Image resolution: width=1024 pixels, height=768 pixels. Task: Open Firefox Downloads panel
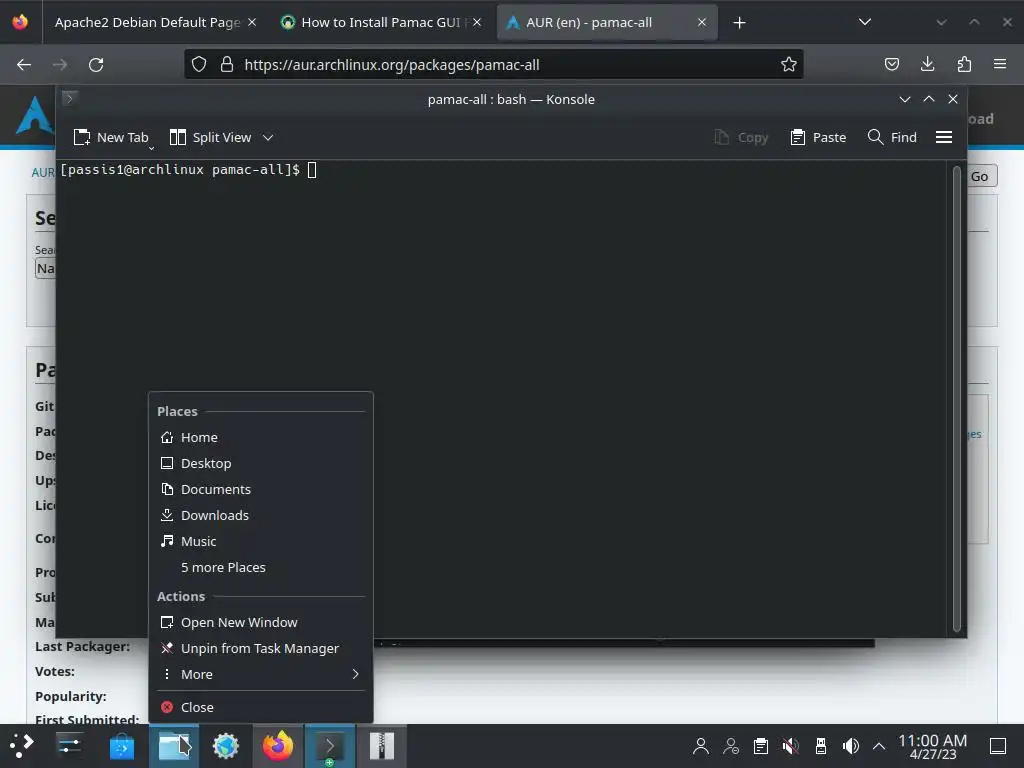(x=927, y=64)
